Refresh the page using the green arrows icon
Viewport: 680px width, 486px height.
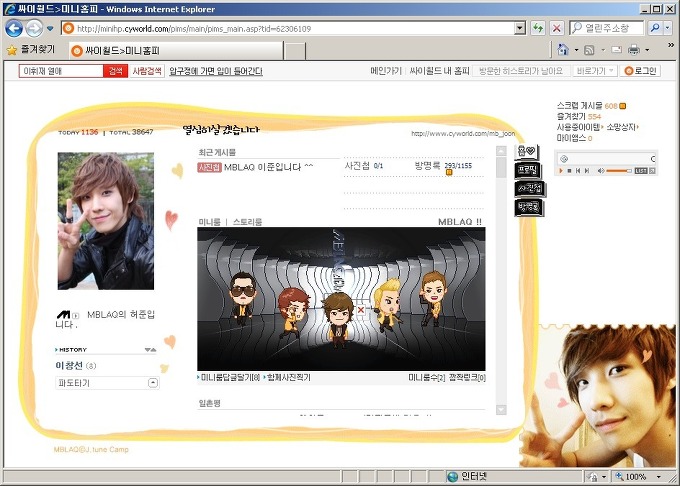click(x=538, y=29)
